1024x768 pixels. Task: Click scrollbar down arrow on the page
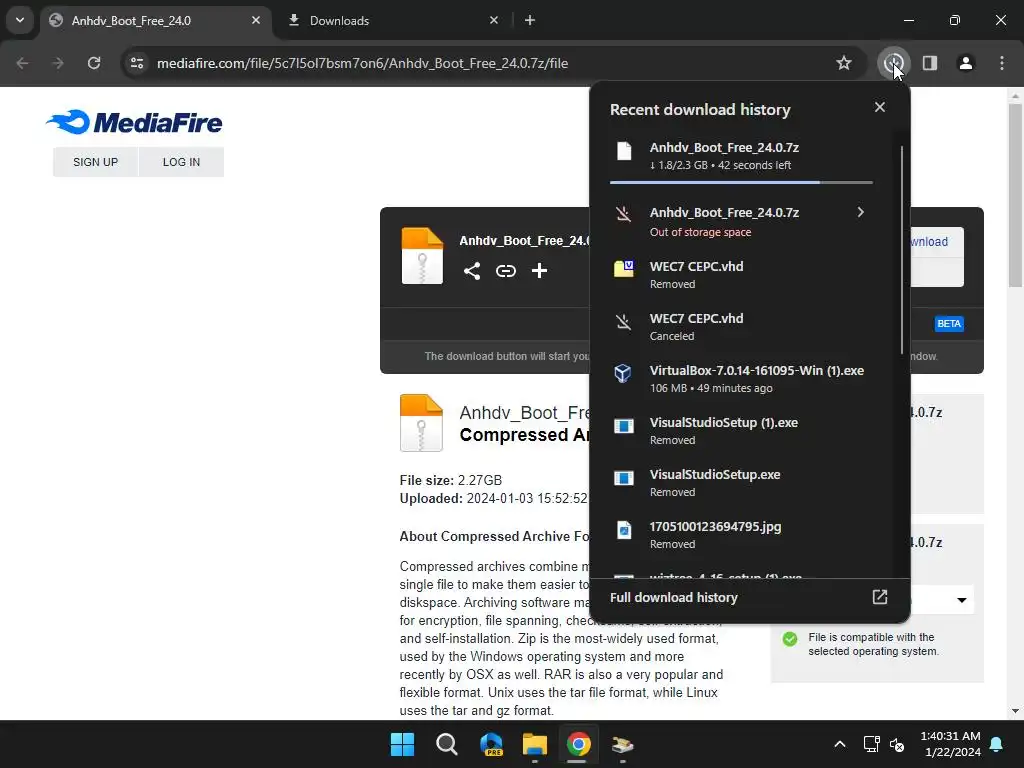click(x=1015, y=711)
